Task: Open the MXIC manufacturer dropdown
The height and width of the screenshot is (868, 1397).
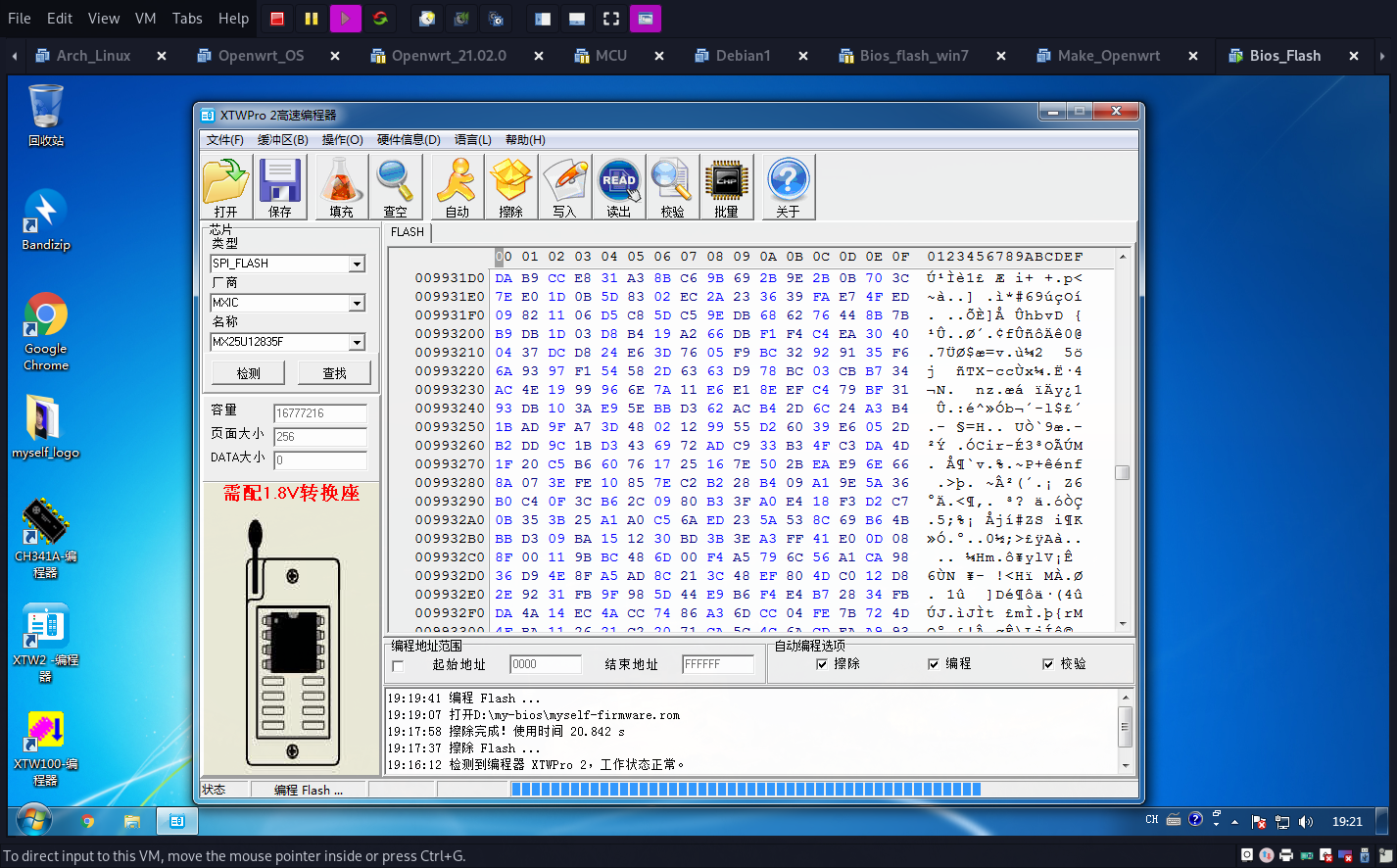Action: [357, 303]
